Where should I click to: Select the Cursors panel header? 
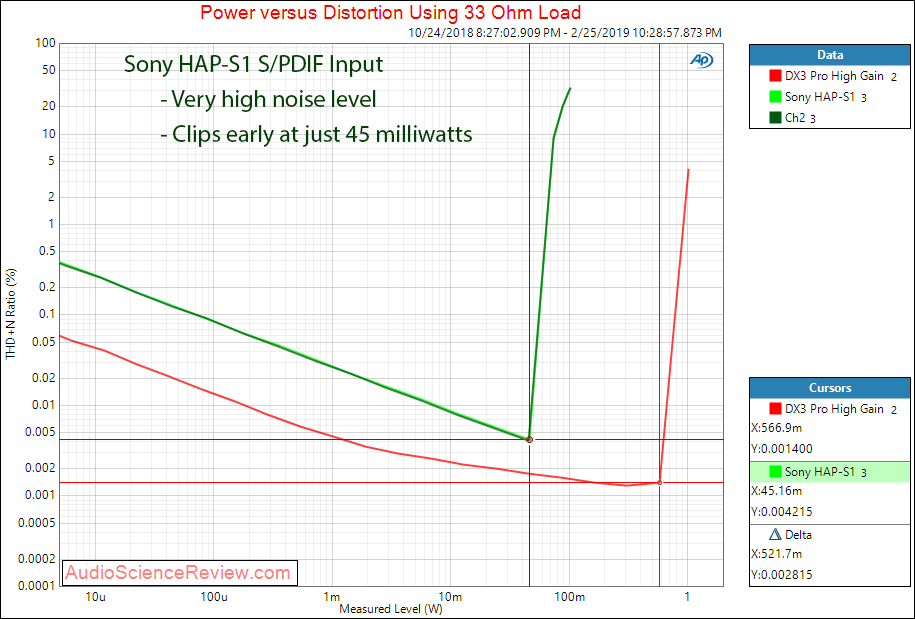(x=830, y=388)
